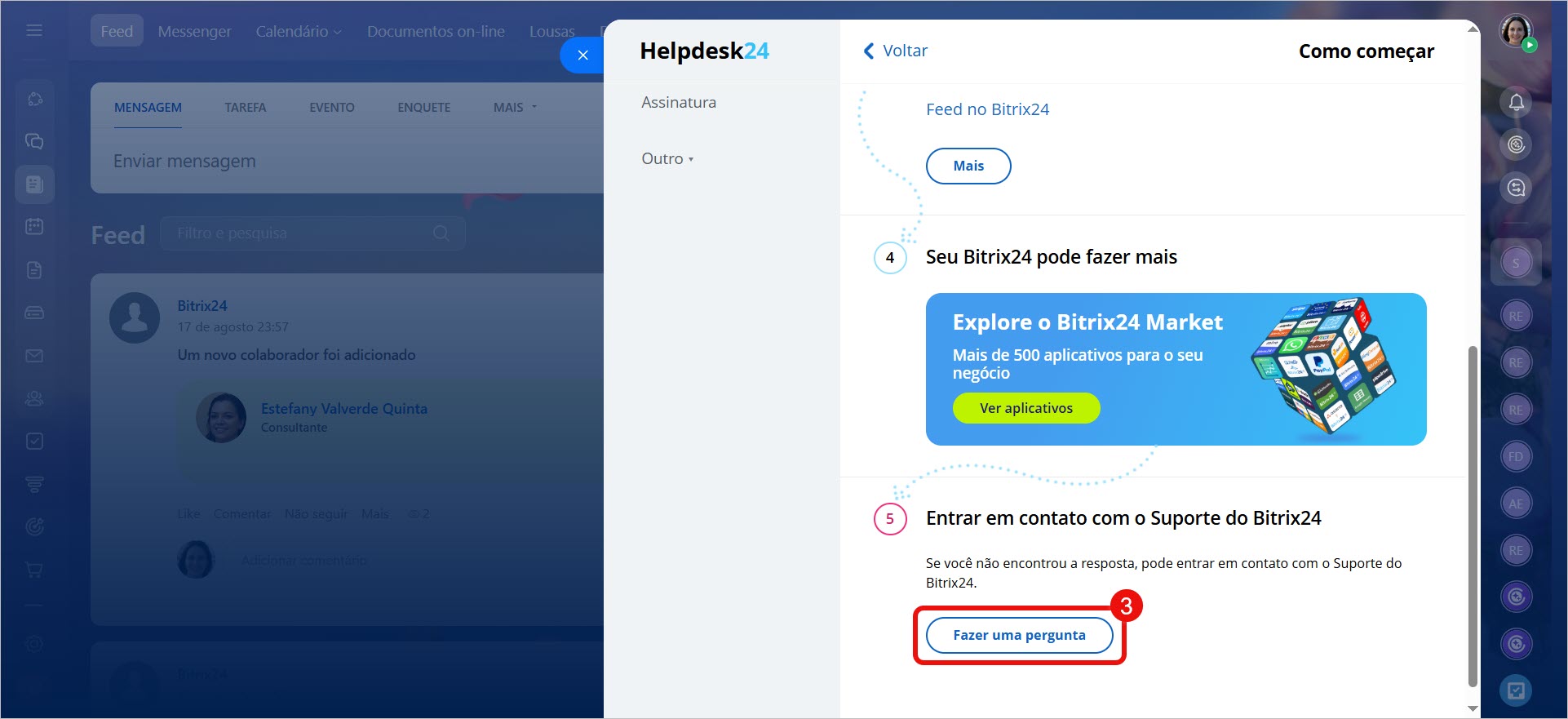Click the AE chat avatar in right rail

[1516, 504]
